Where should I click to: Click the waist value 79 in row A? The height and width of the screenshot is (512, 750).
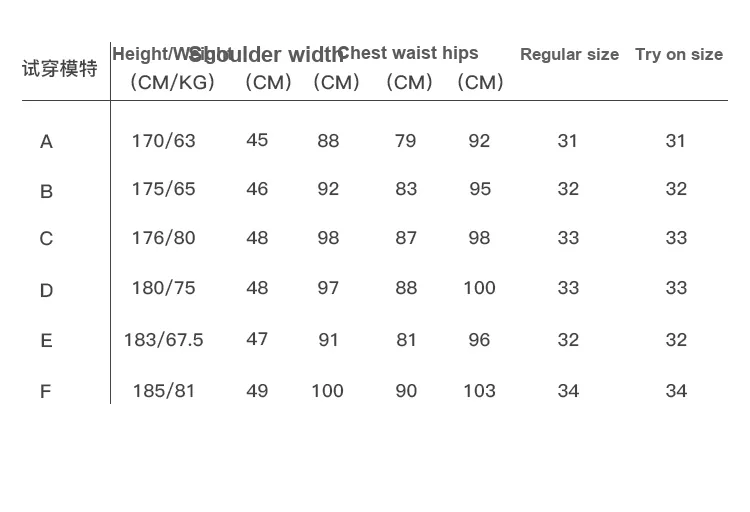tap(406, 141)
